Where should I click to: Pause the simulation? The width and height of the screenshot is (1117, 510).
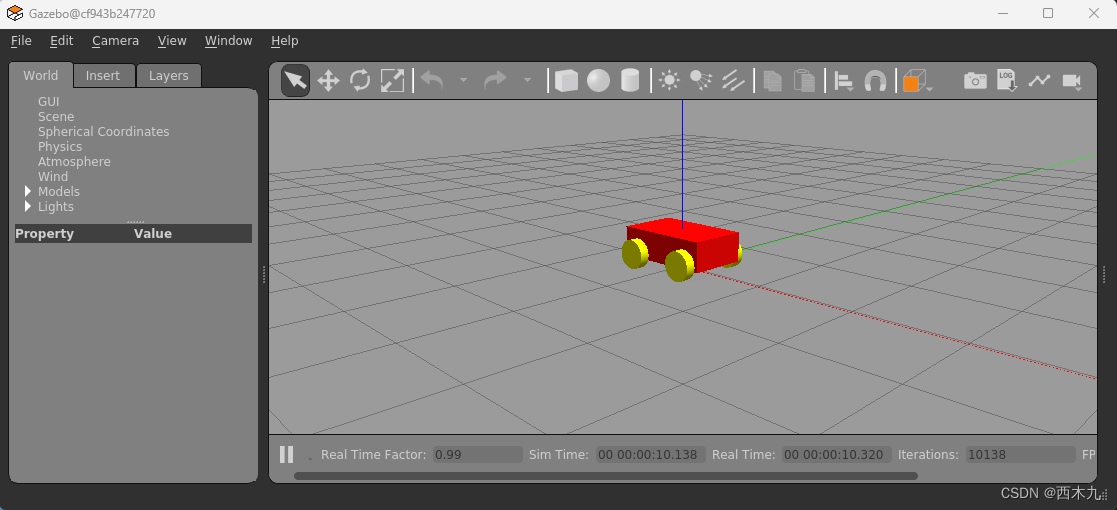(x=286, y=454)
